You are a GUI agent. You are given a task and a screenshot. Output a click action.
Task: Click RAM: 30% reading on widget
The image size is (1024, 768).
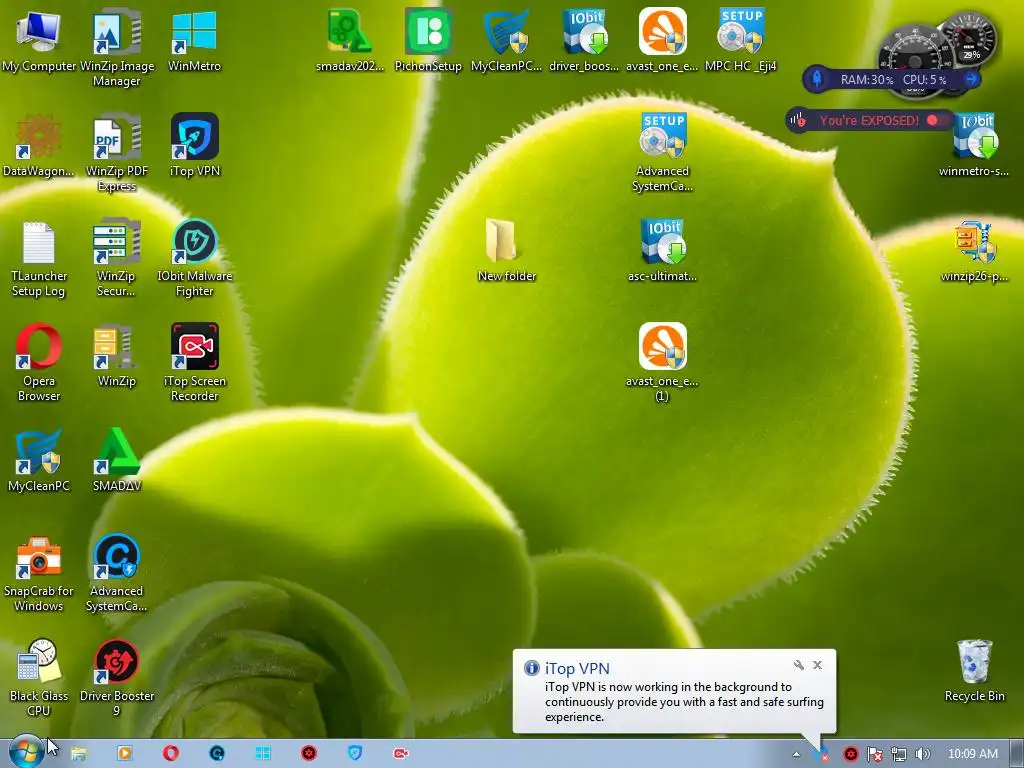pyautogui.click(x=866, y=80)
